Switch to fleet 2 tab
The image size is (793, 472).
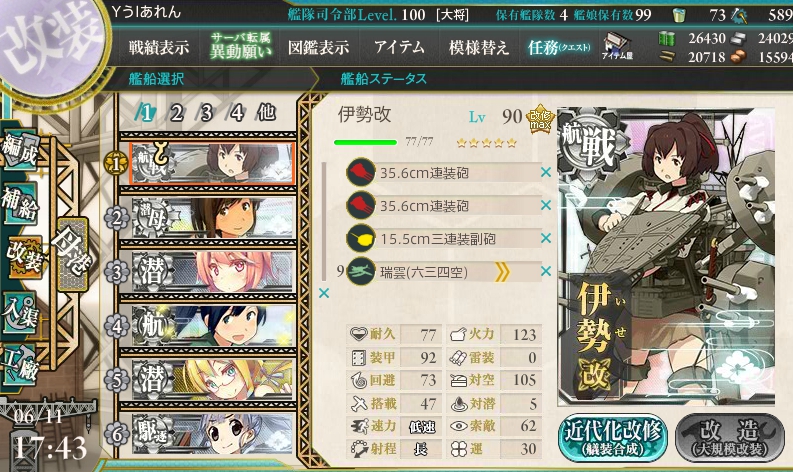[x=176, y=113]
